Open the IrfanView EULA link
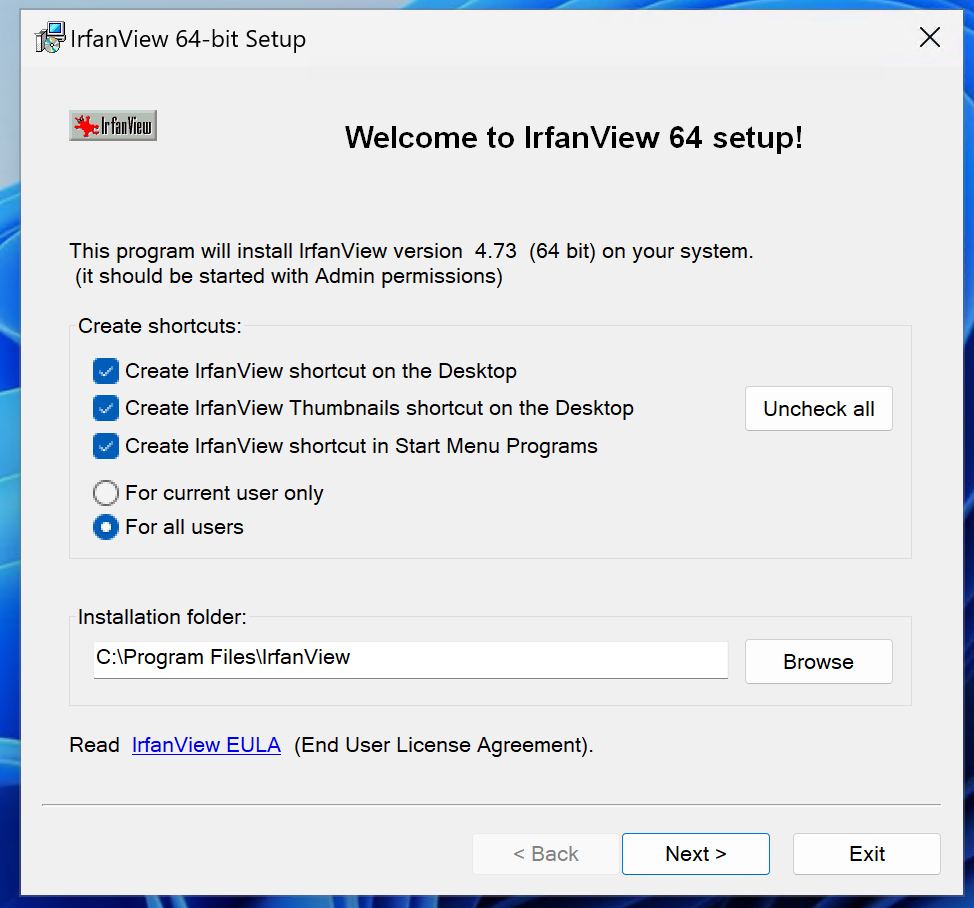 coord(206,745)
